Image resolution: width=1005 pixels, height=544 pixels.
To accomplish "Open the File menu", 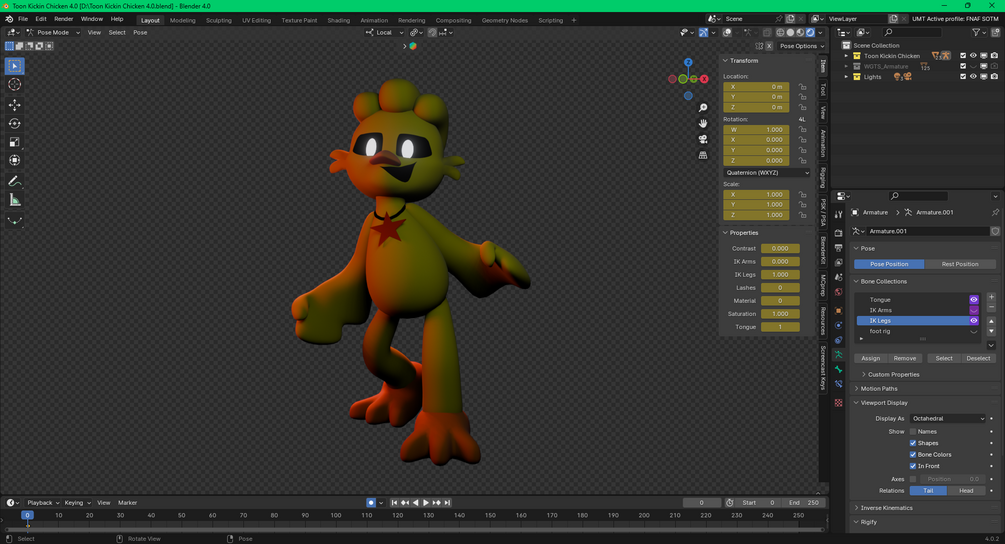I will click(x=23, y=19).
